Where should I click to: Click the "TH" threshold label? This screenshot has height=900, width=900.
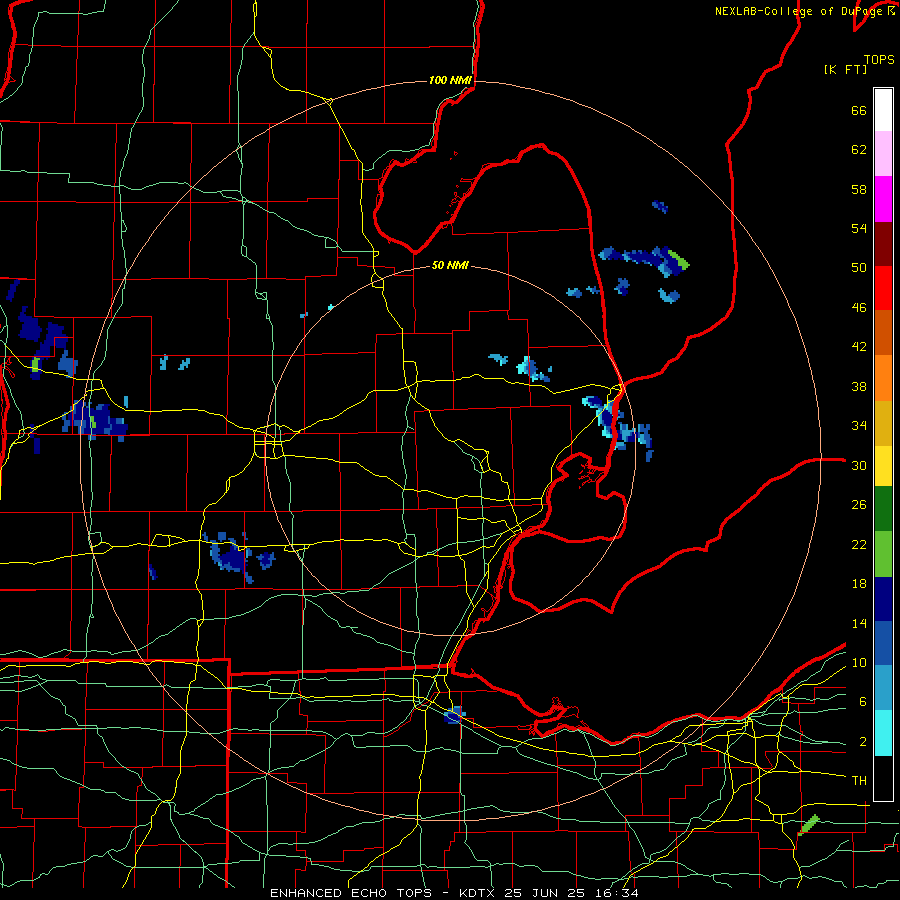tap(859, 781)
